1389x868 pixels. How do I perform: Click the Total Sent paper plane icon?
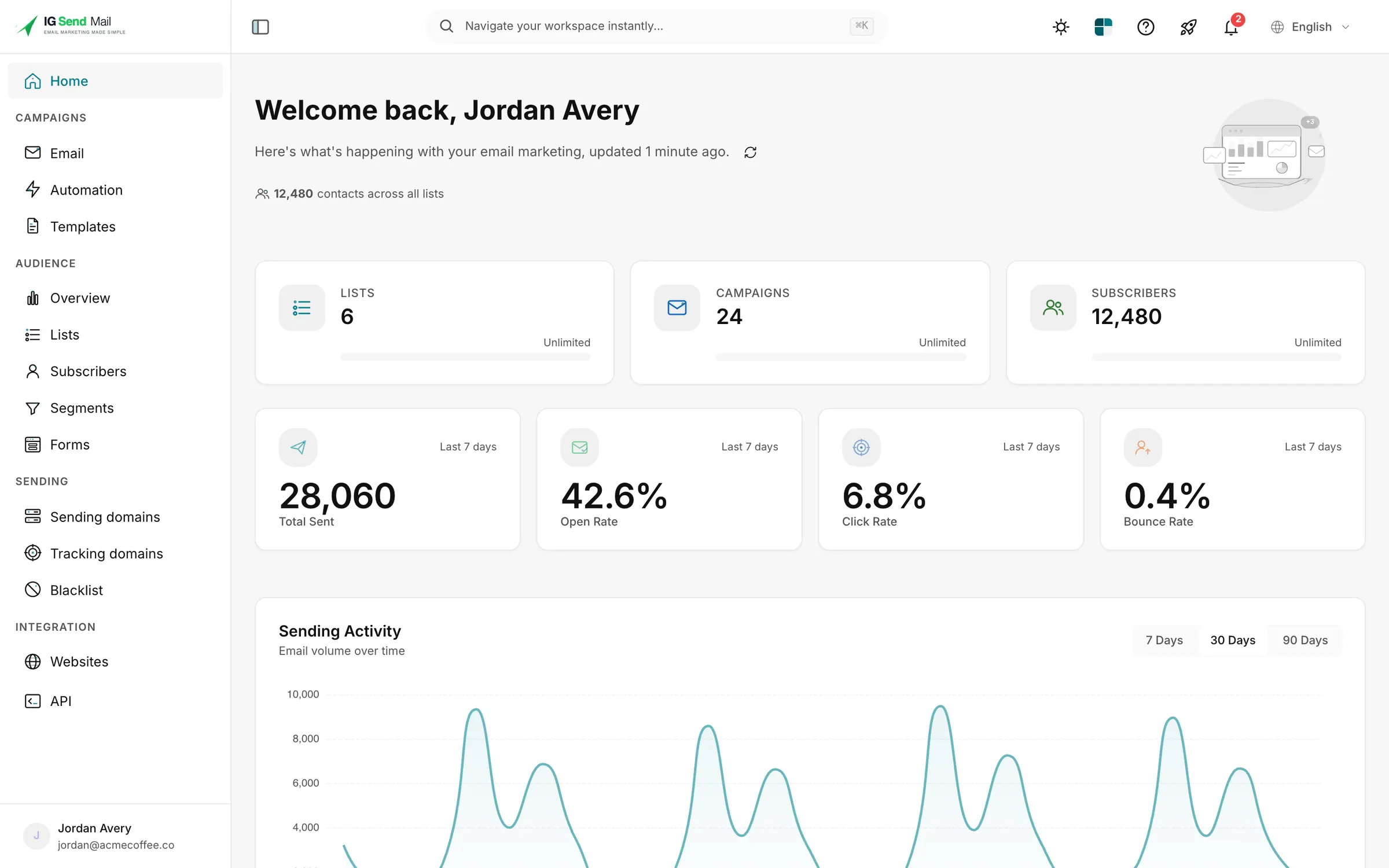tap(298, 447)
